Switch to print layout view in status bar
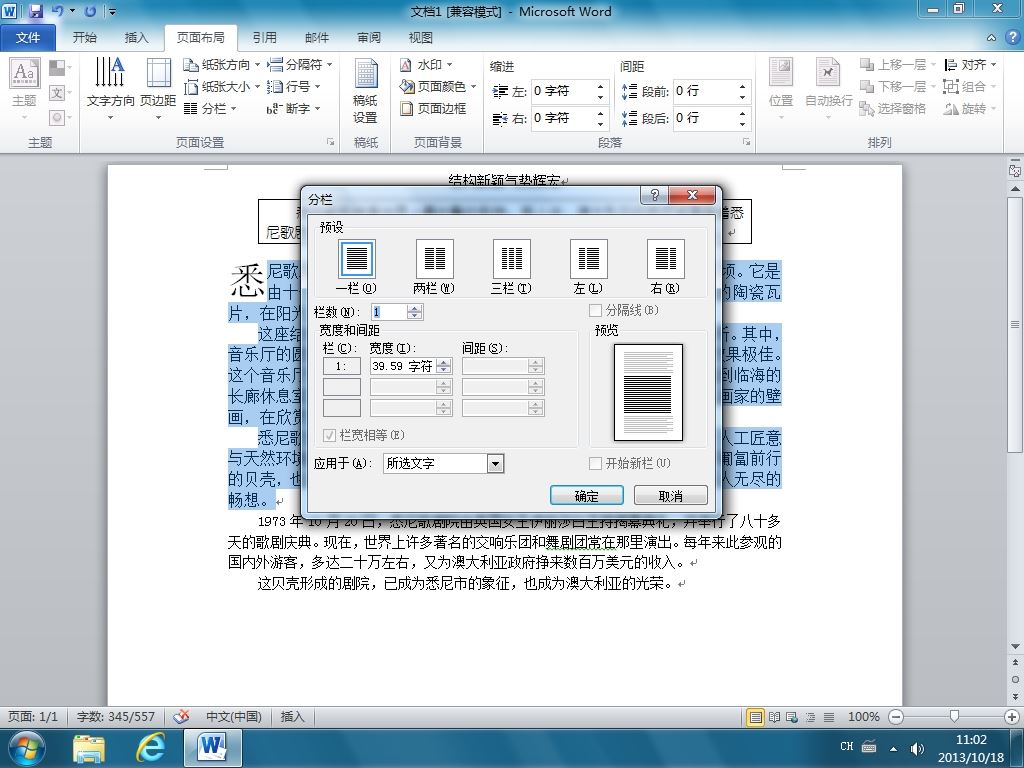The width and height of the screenshot is (1024, 768). pyautogui.click(x=756, y=717)
